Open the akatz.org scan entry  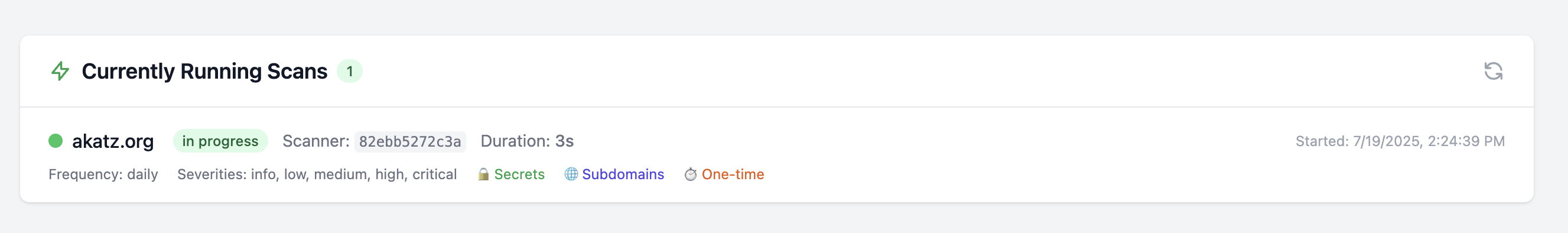coord(113,141)
